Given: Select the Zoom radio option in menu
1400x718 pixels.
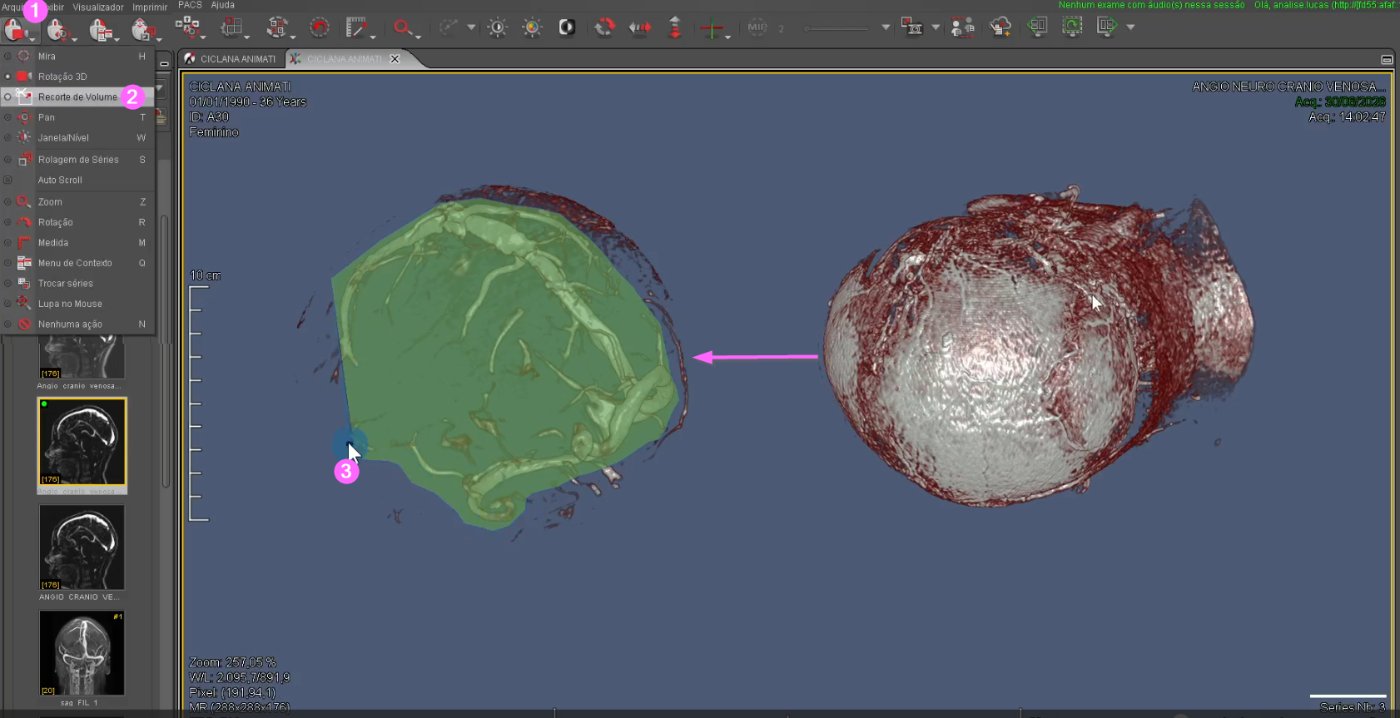Looking at the screenshot, I should coord(8,201).
